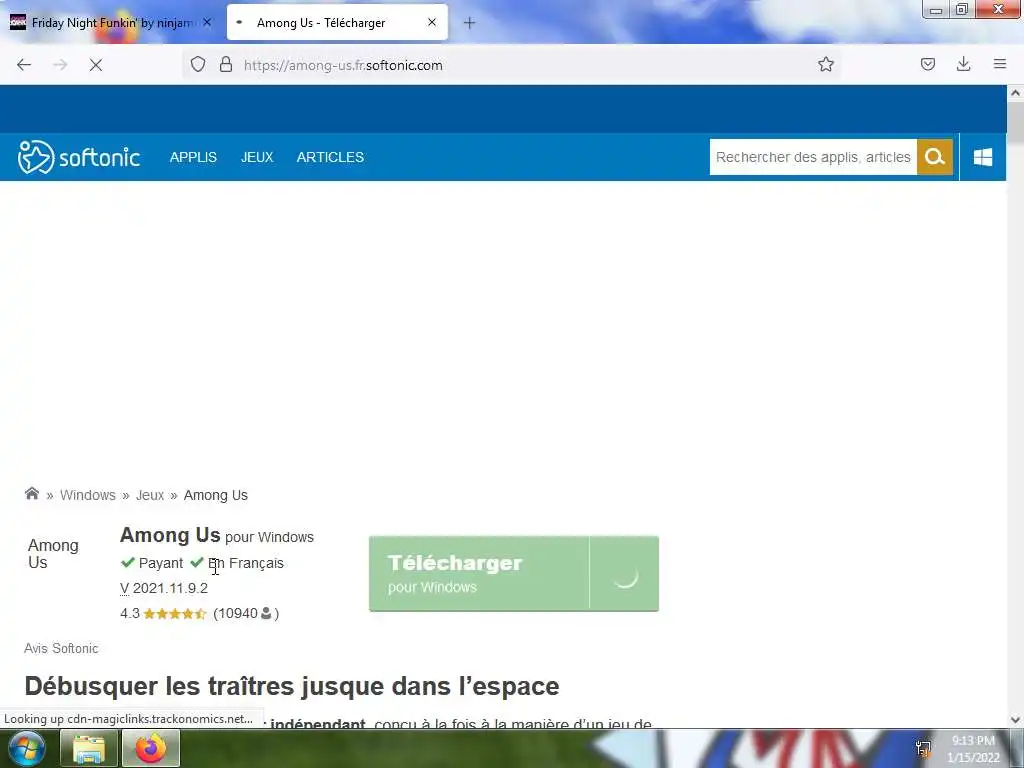Go to Softonic home breadcrumb icon

point(32,494)
